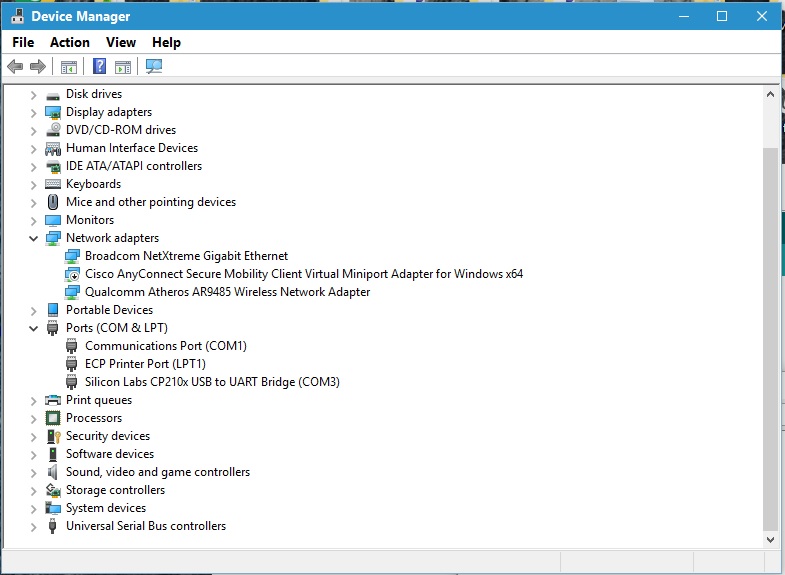
Task: Expand the Disk drives category
Action: click(x=33, y=94)
